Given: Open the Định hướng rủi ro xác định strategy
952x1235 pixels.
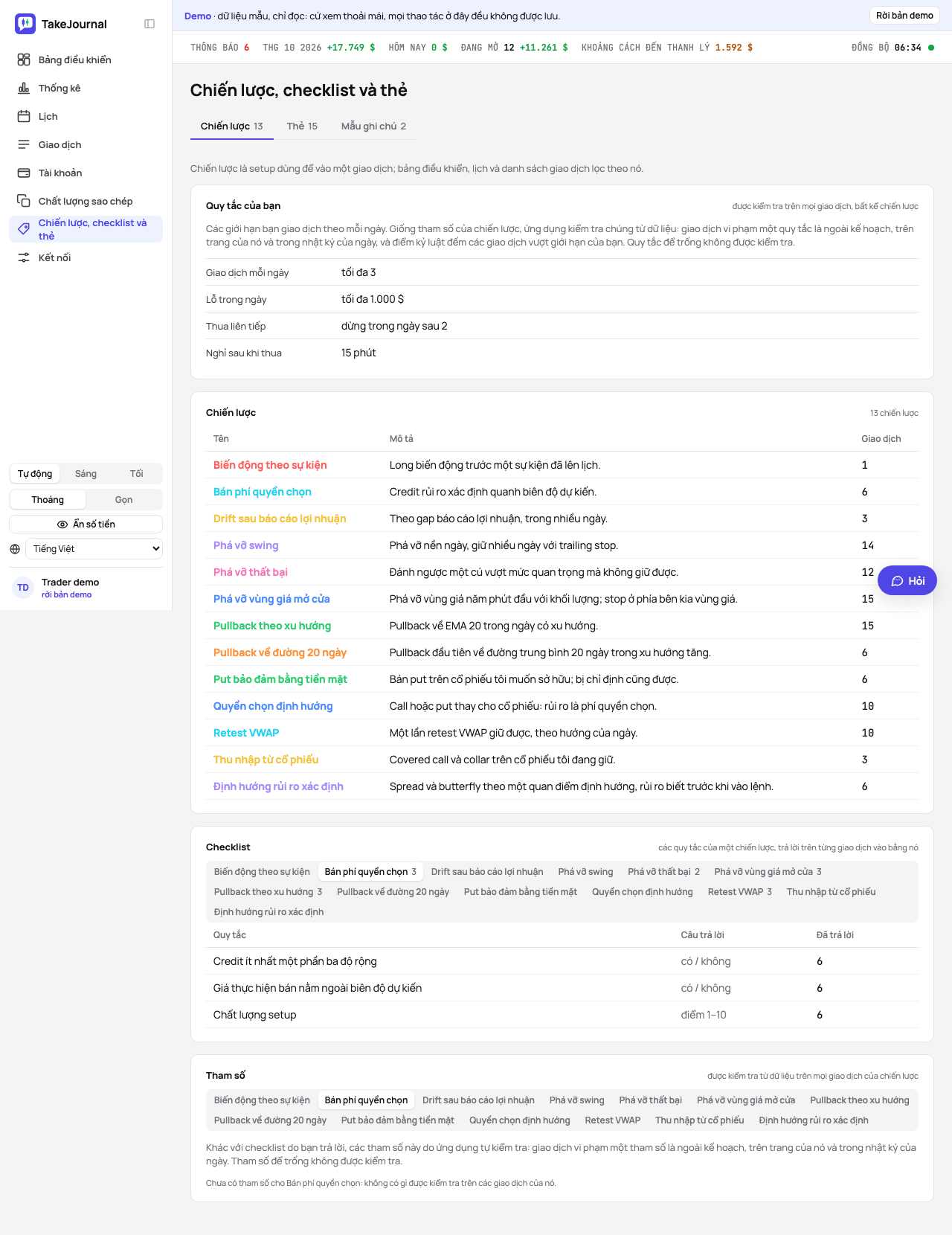Looking at the screenshot, I should coord(278,786).
